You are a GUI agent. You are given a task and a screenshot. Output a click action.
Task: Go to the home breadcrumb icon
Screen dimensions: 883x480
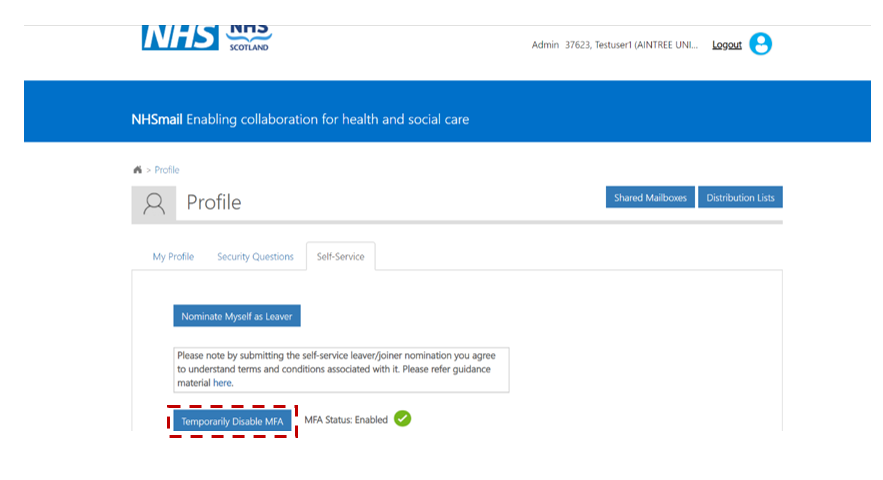(137, 170)
